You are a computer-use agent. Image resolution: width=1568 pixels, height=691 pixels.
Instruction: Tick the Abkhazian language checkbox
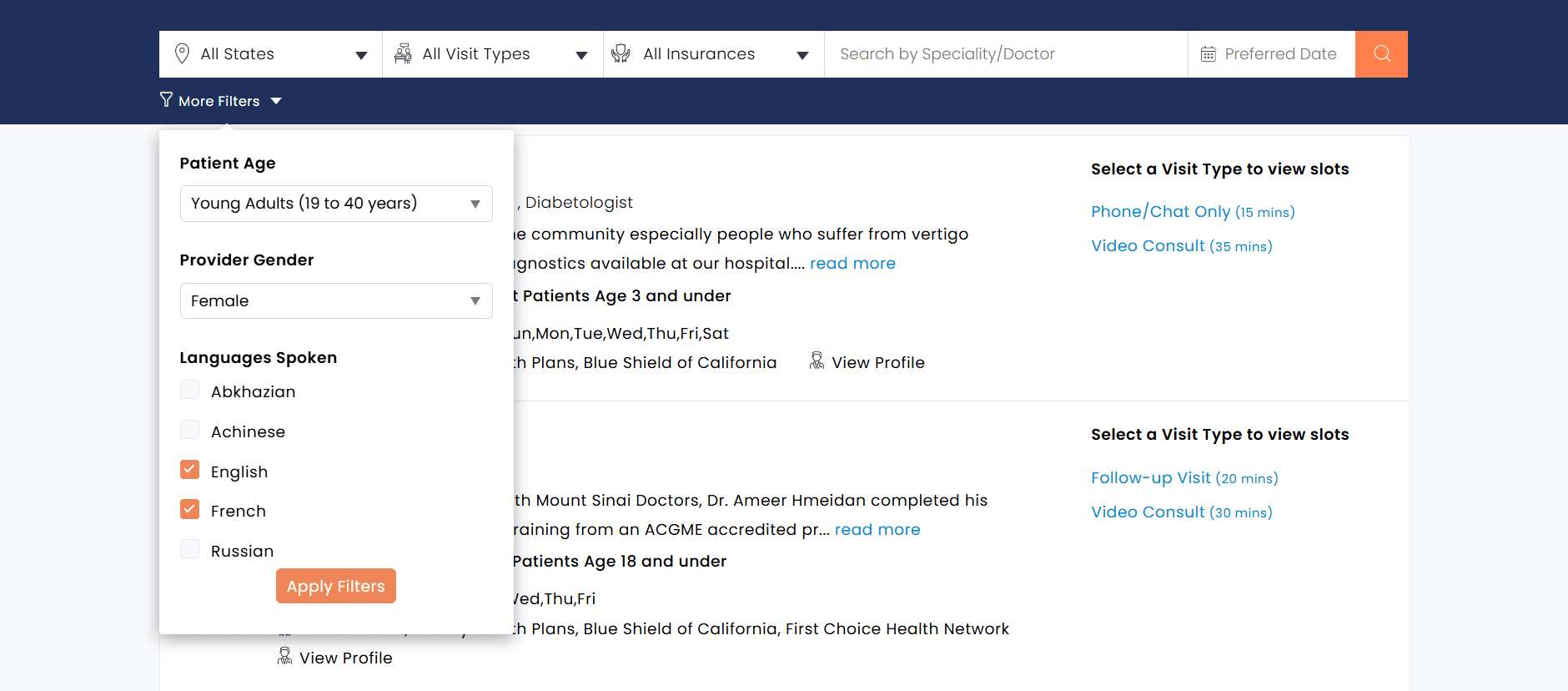[190, 390]
